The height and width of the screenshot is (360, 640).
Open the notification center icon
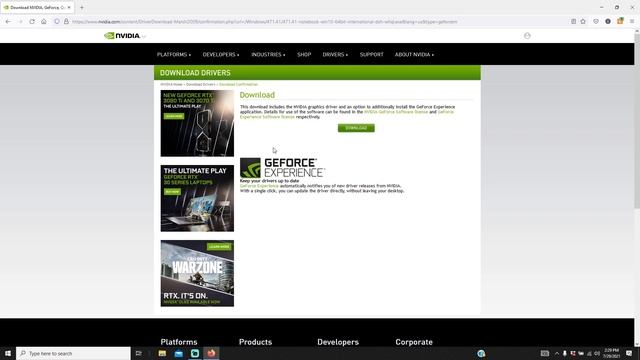click(x=629, y=353)
